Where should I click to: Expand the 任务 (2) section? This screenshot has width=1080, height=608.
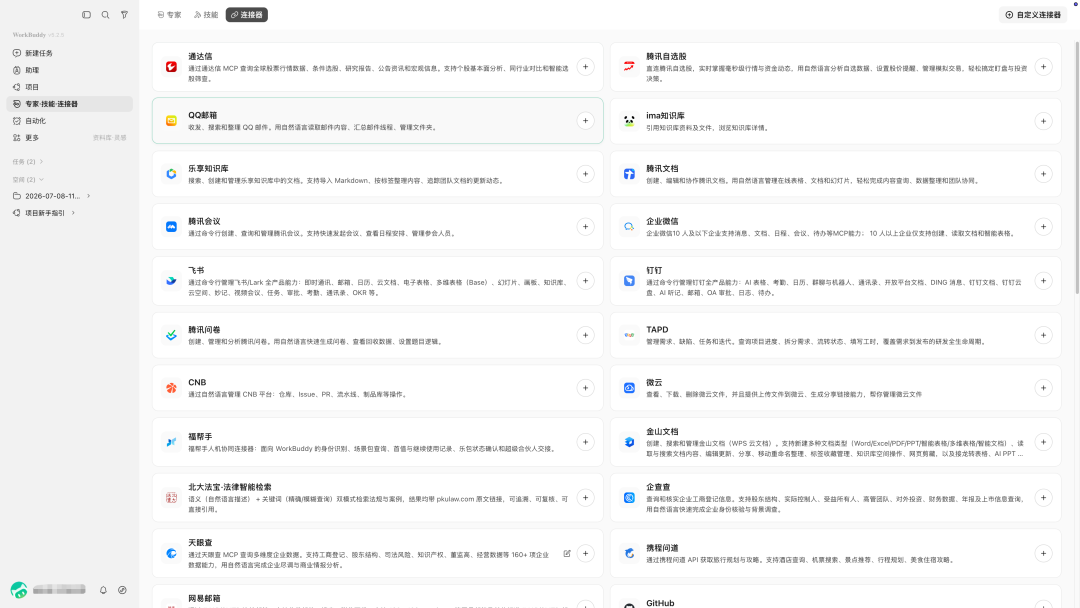tap(28, 162)
